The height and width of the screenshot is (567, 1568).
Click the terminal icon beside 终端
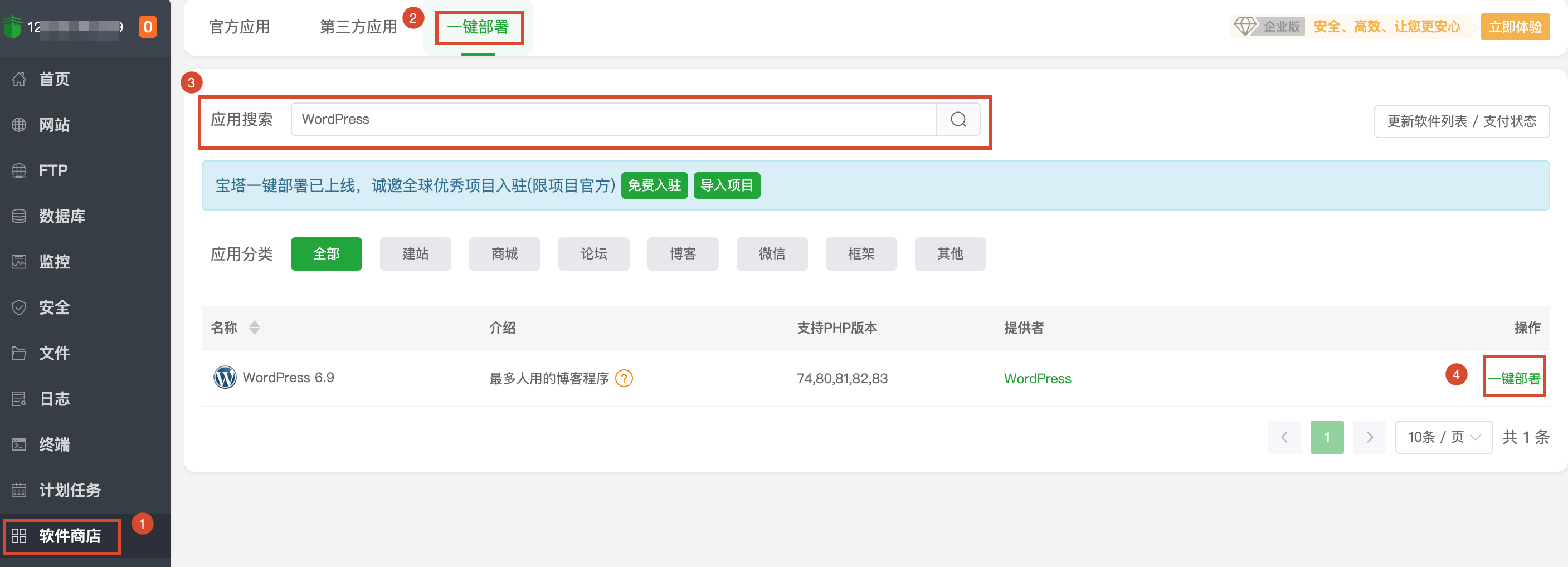[19, 444]
